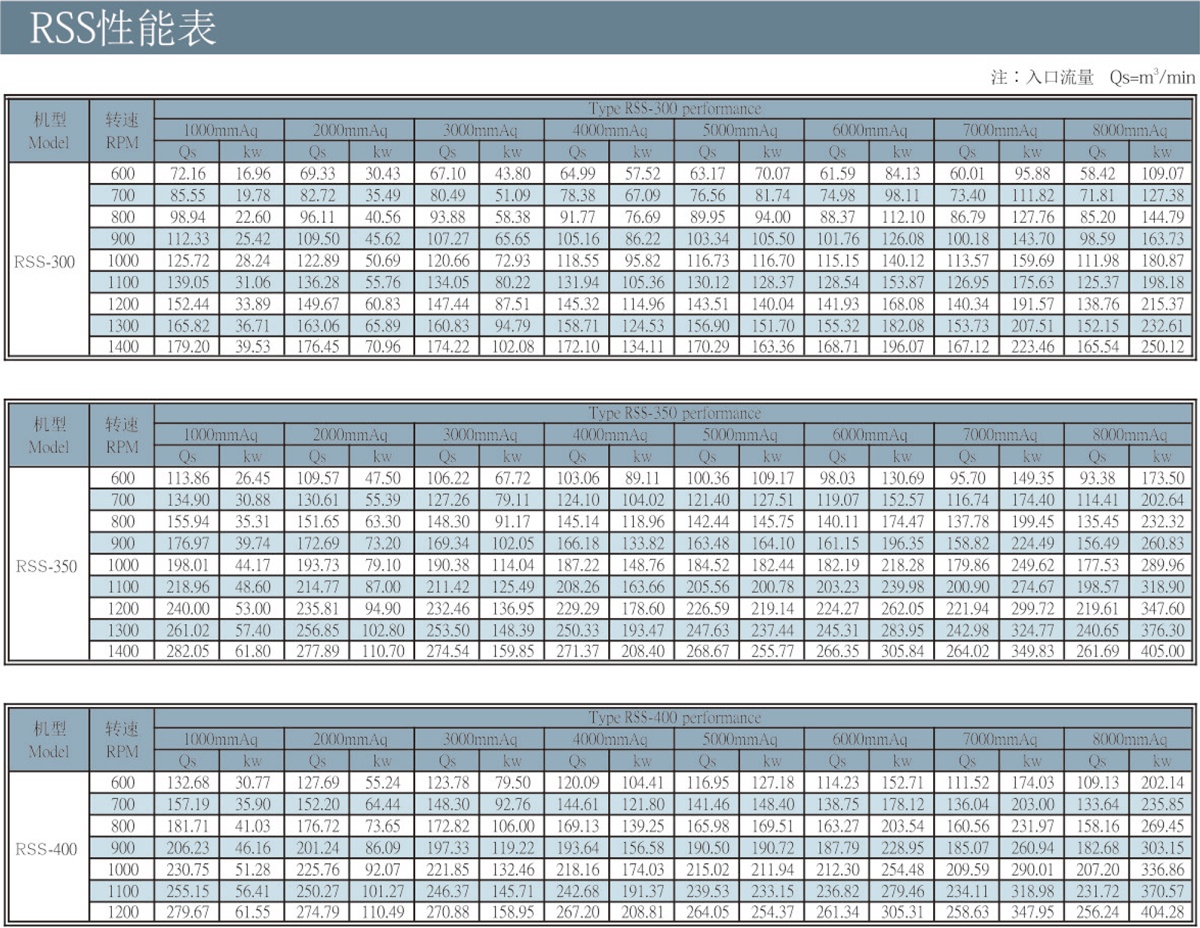Select the 'Type RSS-300 performance' header

tap(674, 109)
